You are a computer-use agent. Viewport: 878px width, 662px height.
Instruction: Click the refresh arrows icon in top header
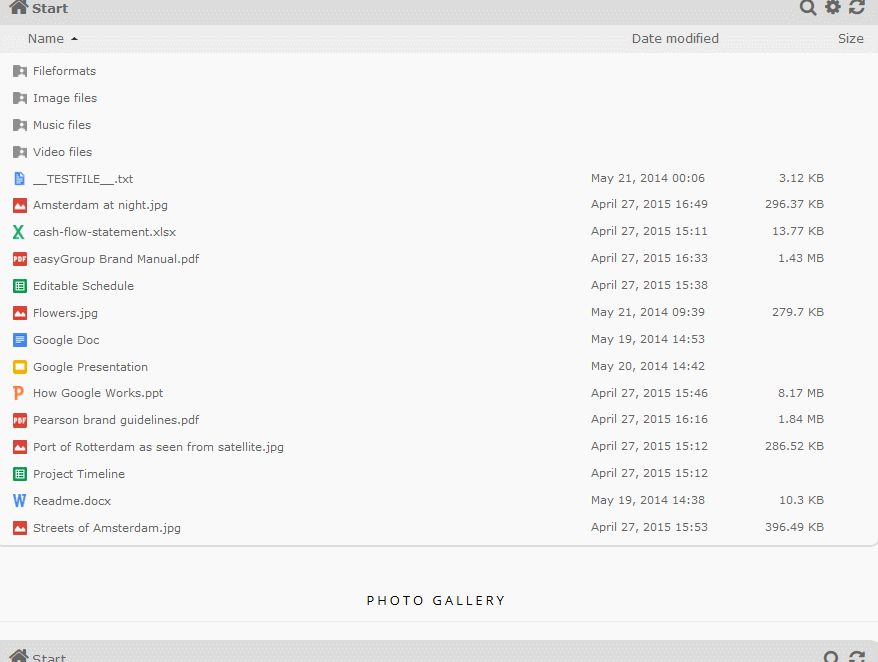(x=857, y=7)
